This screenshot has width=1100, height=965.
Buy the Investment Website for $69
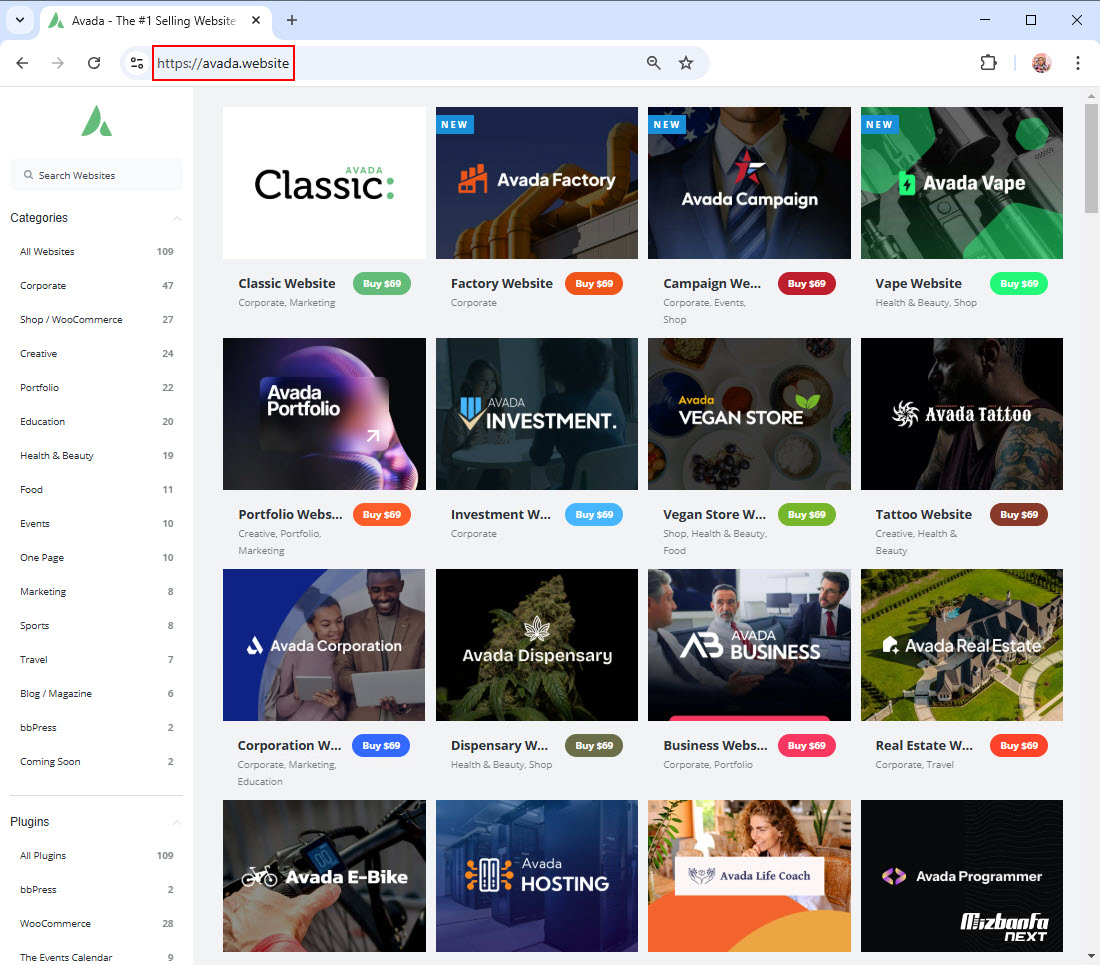(x=594, y=515)
